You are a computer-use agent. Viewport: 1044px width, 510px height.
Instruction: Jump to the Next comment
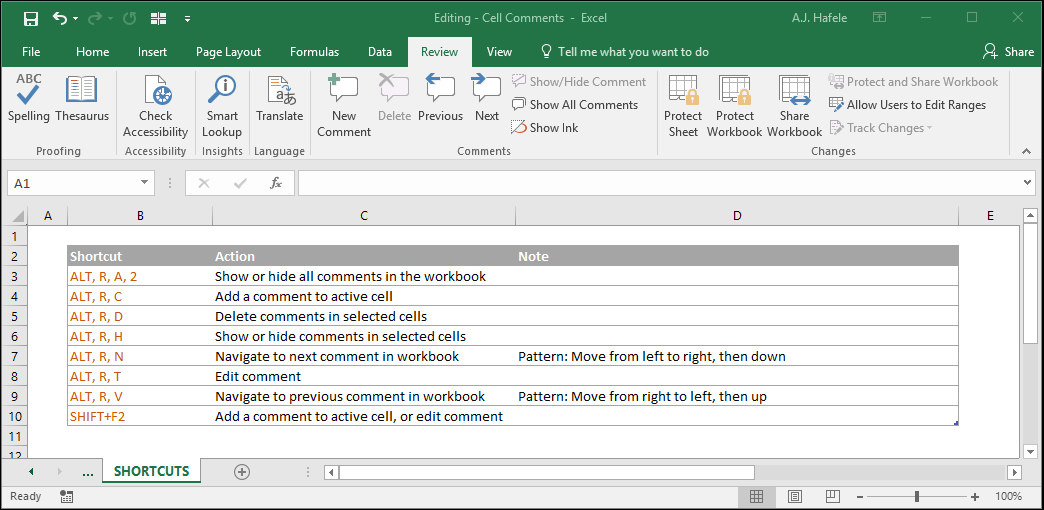[487, 99]
